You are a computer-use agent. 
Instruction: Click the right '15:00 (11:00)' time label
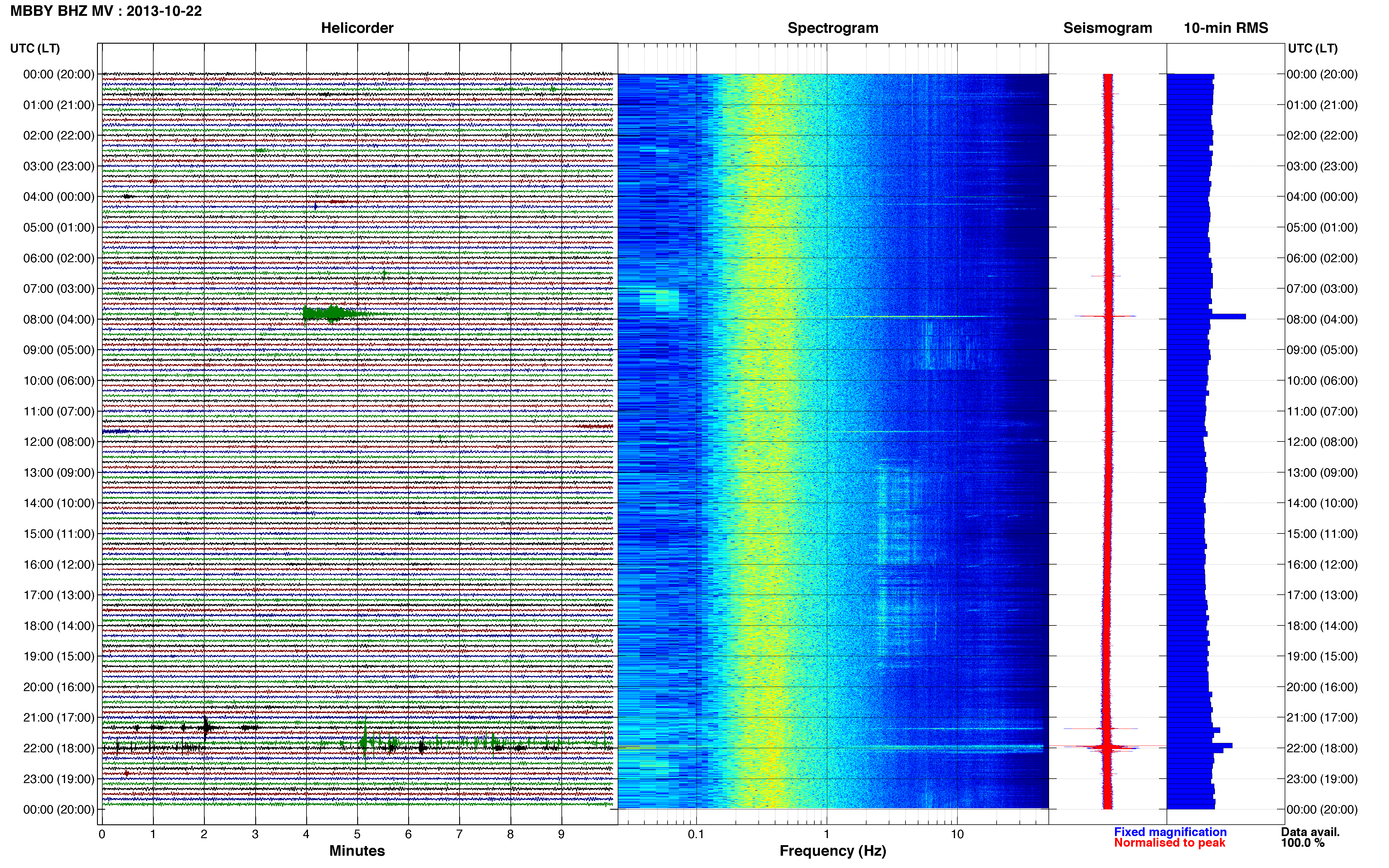pyautogui.click(x=1322, y=534)
